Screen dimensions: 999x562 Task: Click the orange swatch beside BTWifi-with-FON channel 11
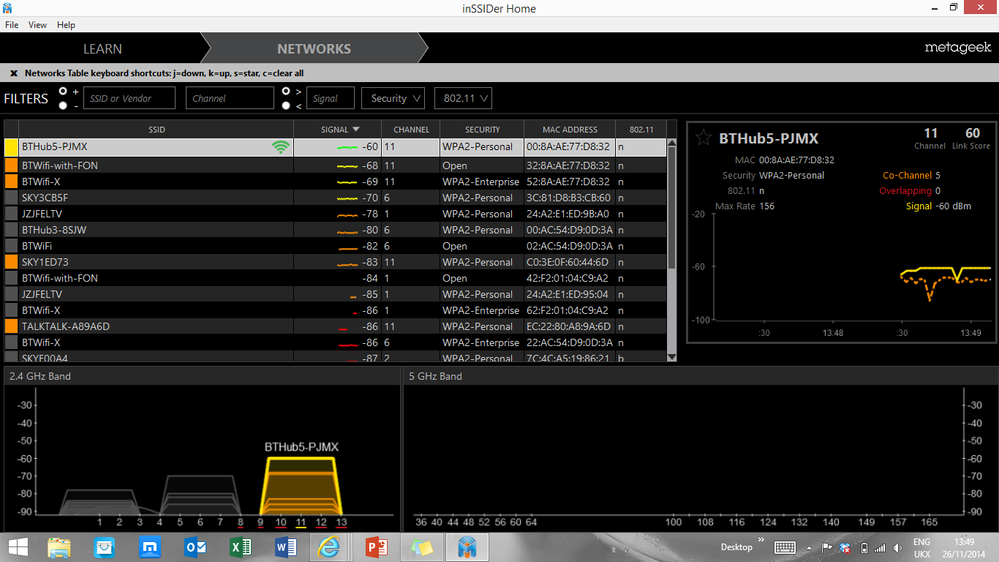(x=11, y=166)
